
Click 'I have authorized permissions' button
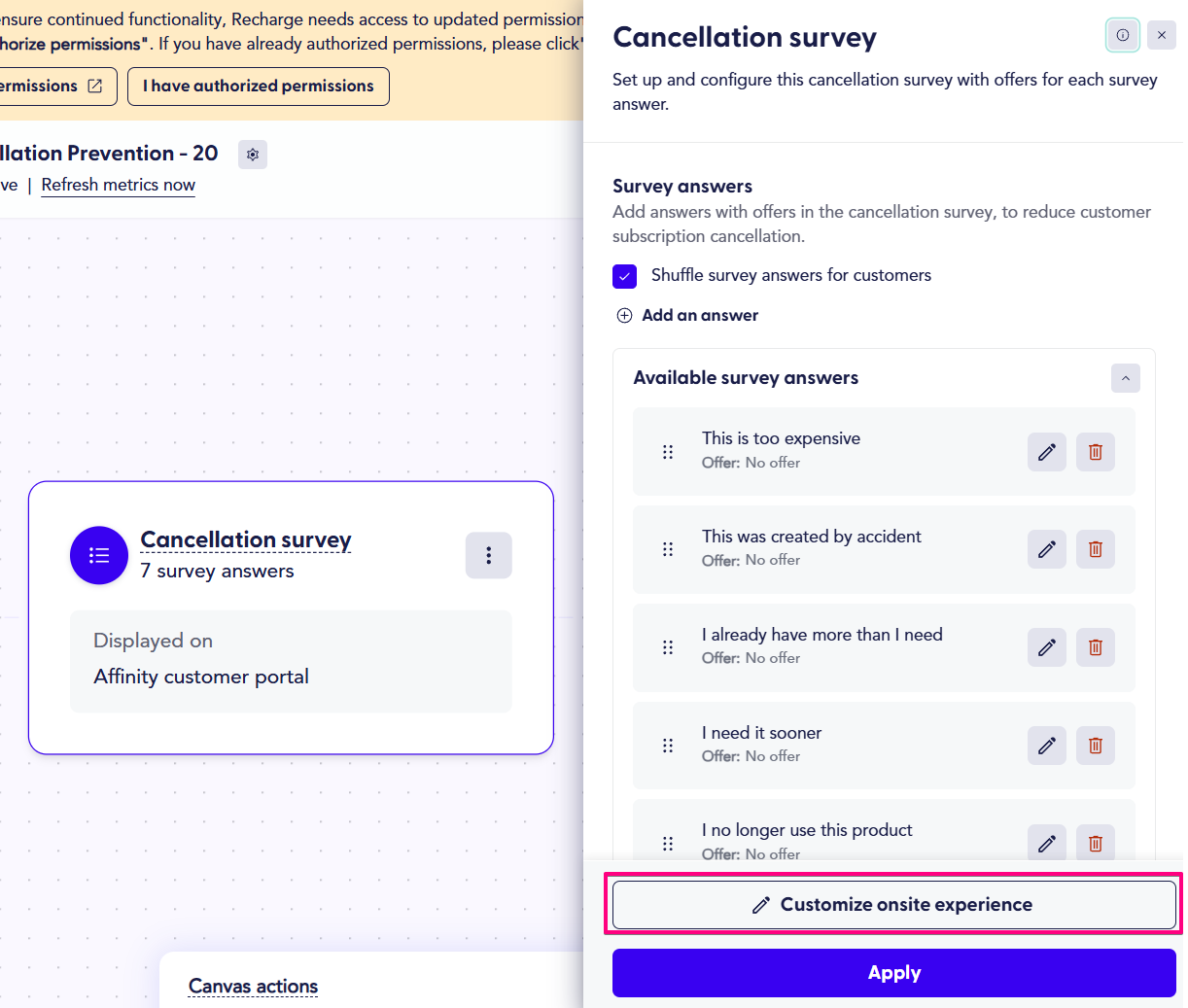click(259, 87)
